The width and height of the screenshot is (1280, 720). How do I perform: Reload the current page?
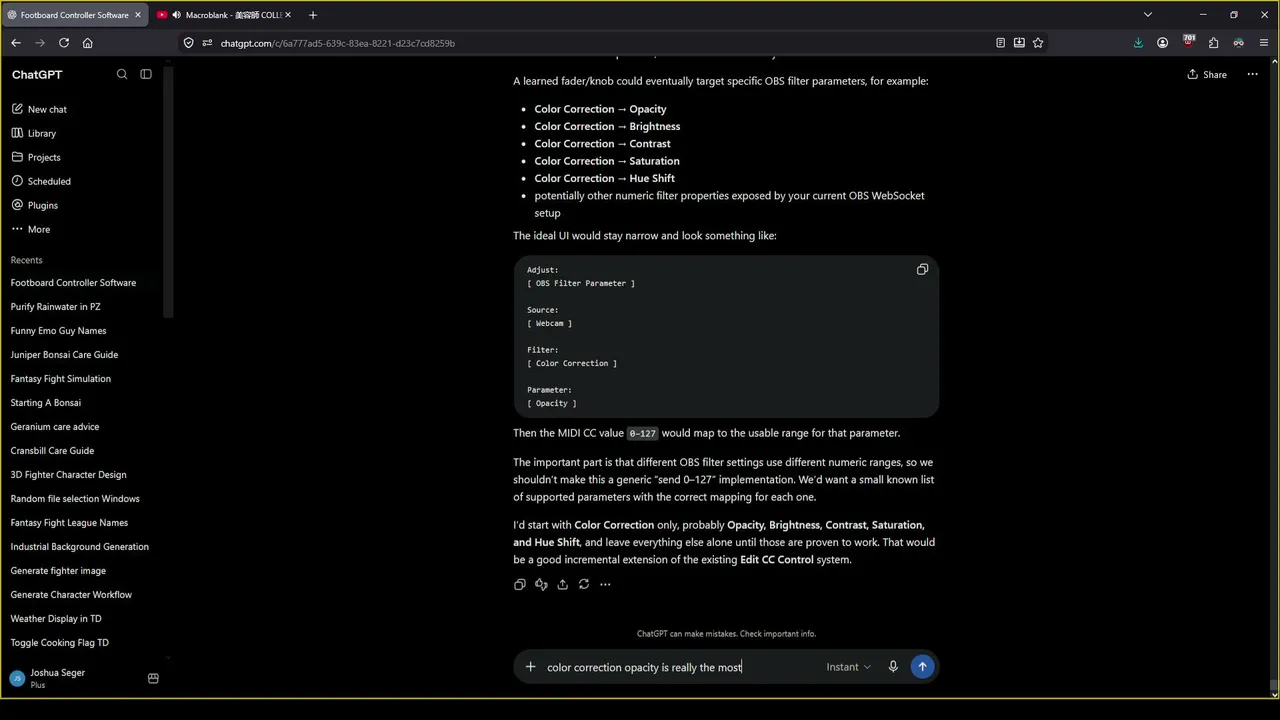(64, 43)
